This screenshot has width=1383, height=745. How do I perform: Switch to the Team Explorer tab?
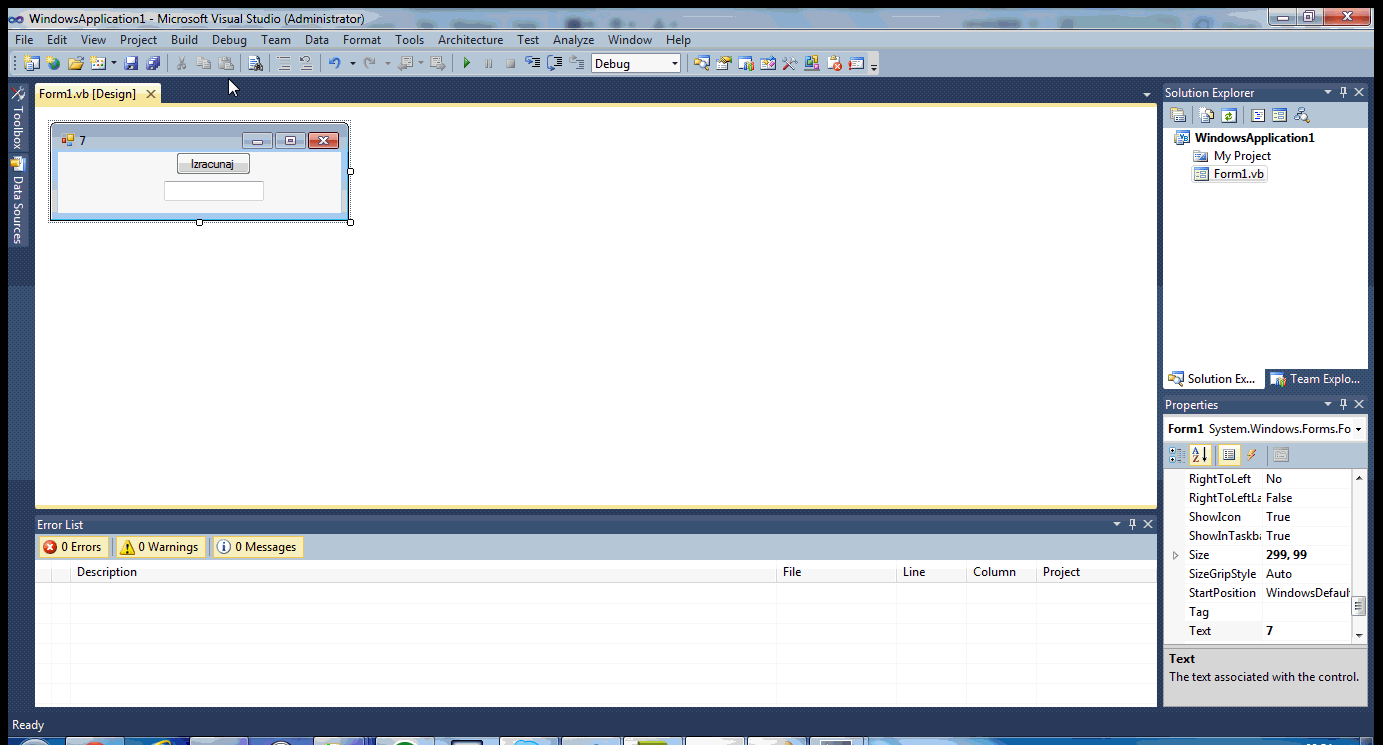(x=1316, y=379)
